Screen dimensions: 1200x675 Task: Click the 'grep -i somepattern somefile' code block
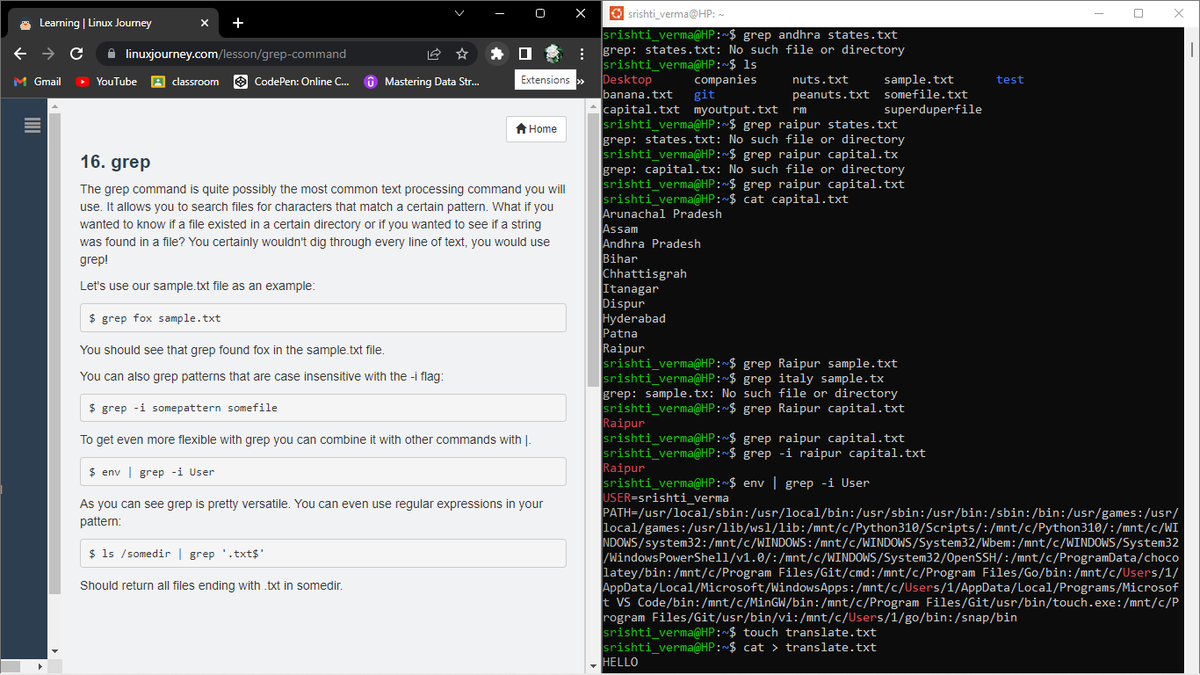click(x=323, y=408)
